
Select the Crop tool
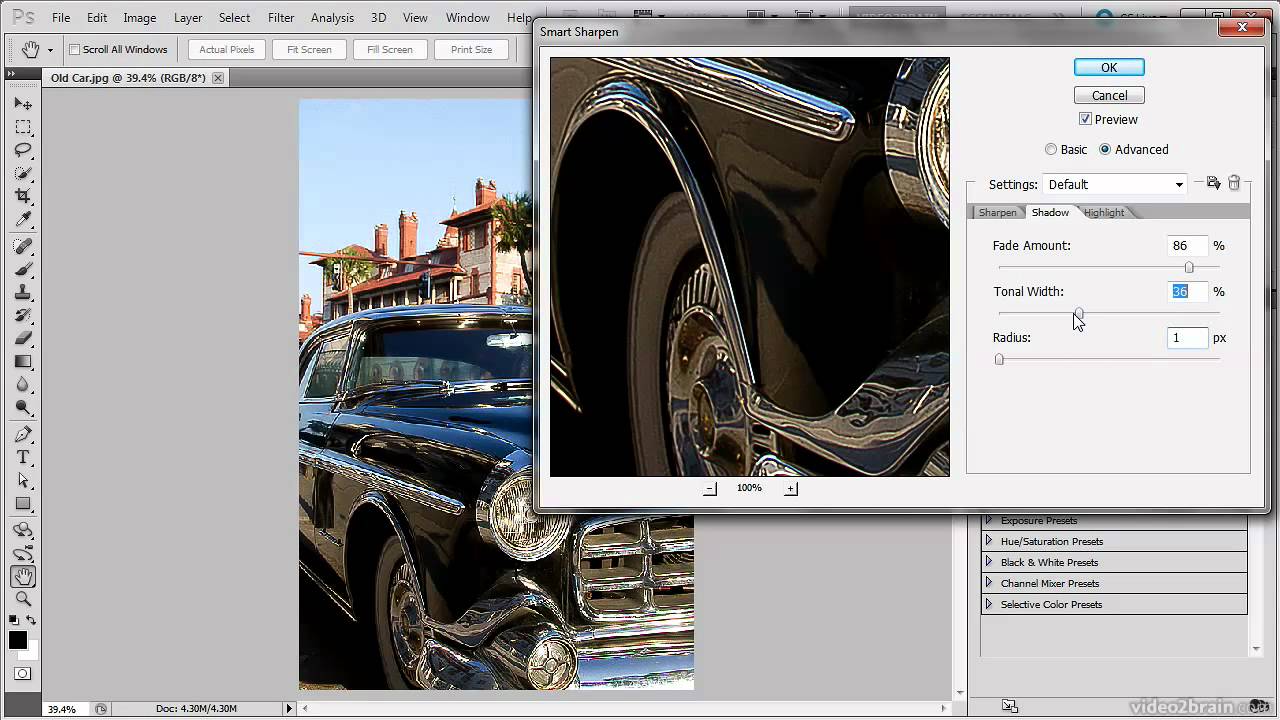tap(23, 196)
